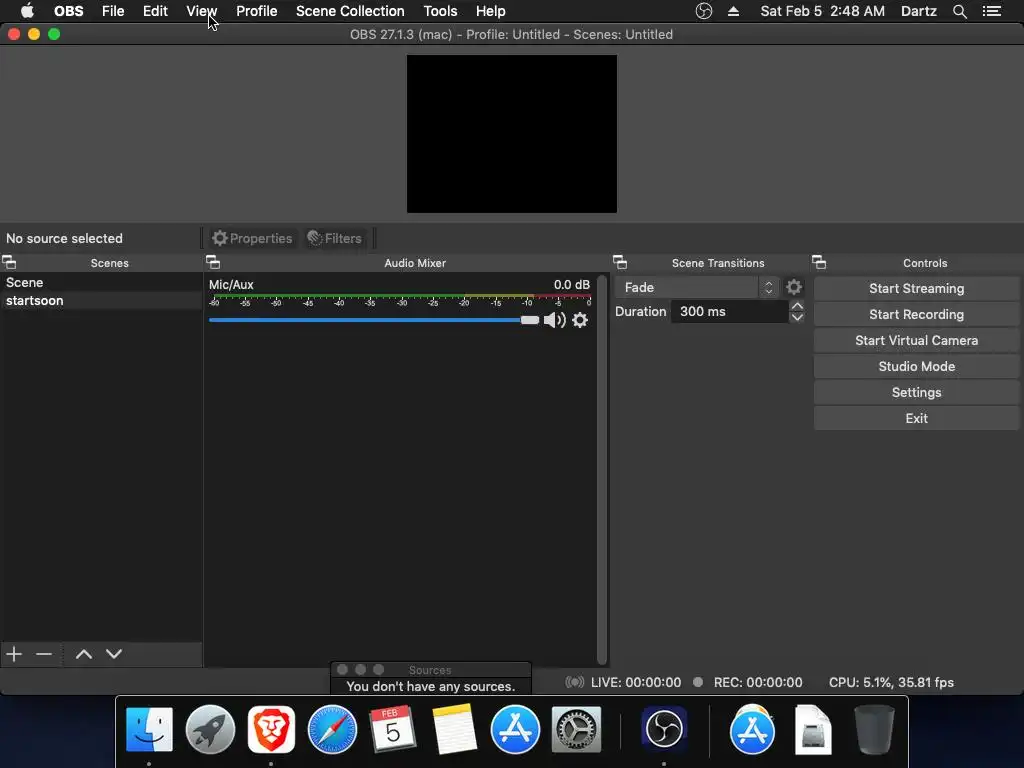Open the Fade transition dropdown
Screen dimensions: 1024x768
tap(696, 287)
